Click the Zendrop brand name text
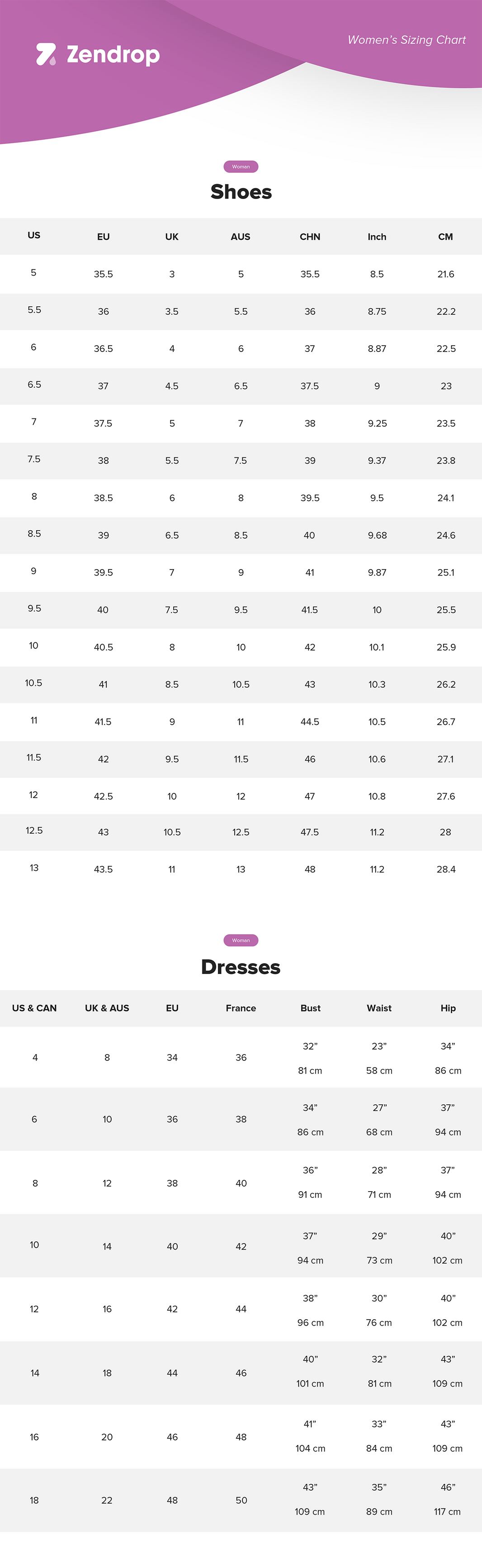This screenshot has width=482, height=1568. tap(113, 55)
